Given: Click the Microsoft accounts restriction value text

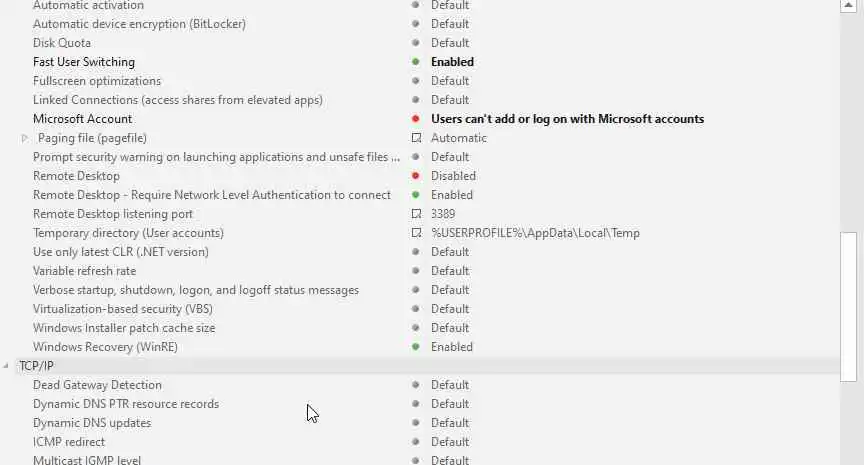Looking at the screenshot, I should pyautogui.click(x=567, y=119).
